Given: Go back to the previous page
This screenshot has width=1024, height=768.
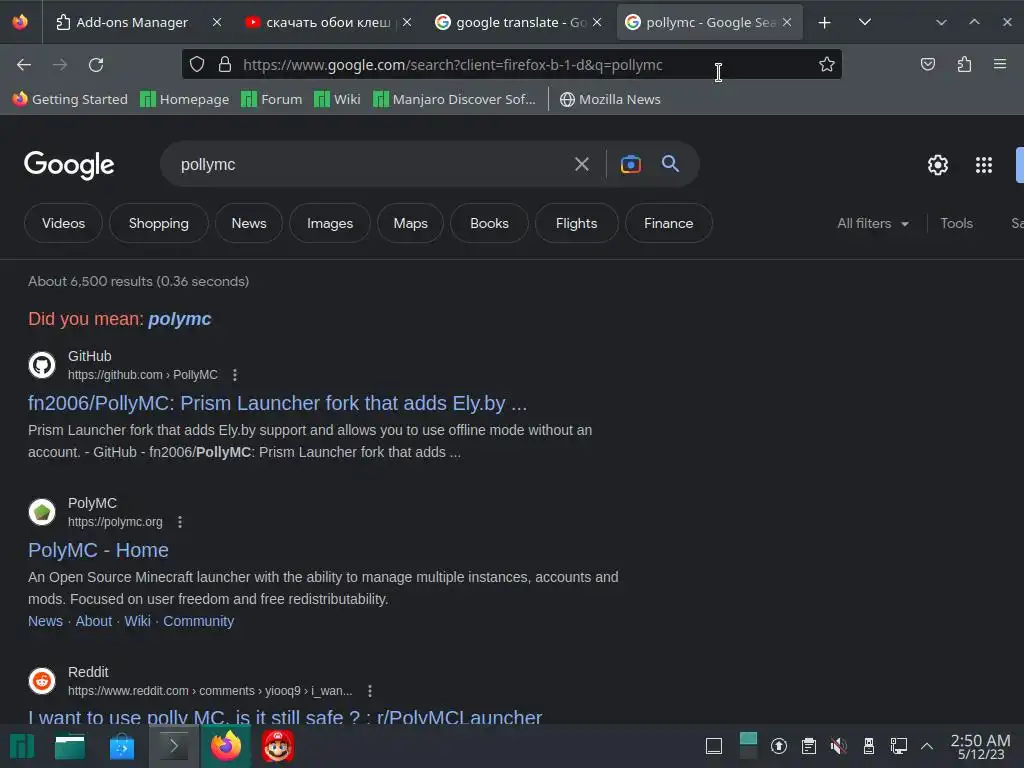Looking at the screenshot, I should point(24,65).
